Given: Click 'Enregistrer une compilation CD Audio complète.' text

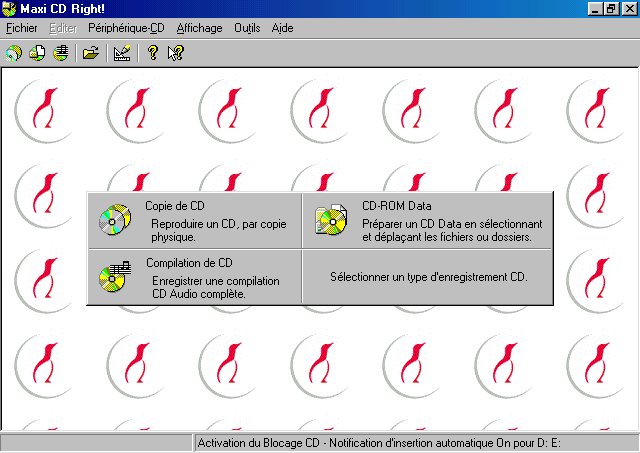Looking at the screenshot, I should click(216, 287).
